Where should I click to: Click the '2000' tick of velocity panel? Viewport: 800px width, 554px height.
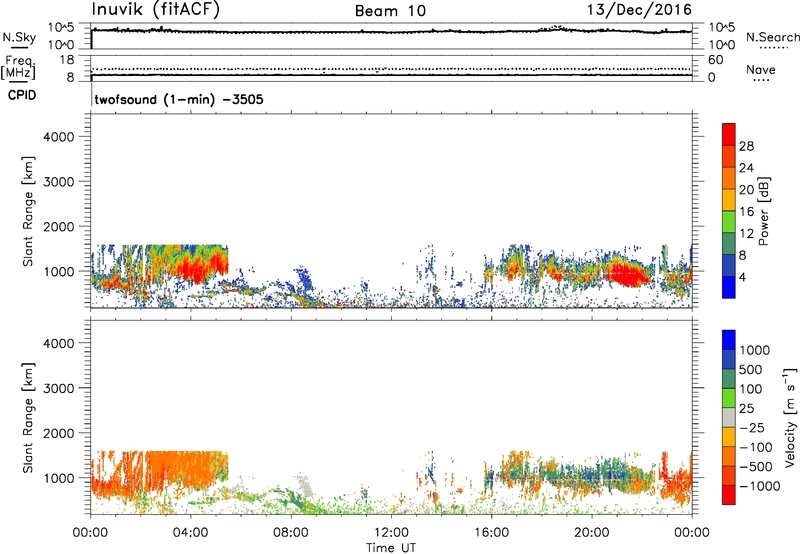(59, 433)
